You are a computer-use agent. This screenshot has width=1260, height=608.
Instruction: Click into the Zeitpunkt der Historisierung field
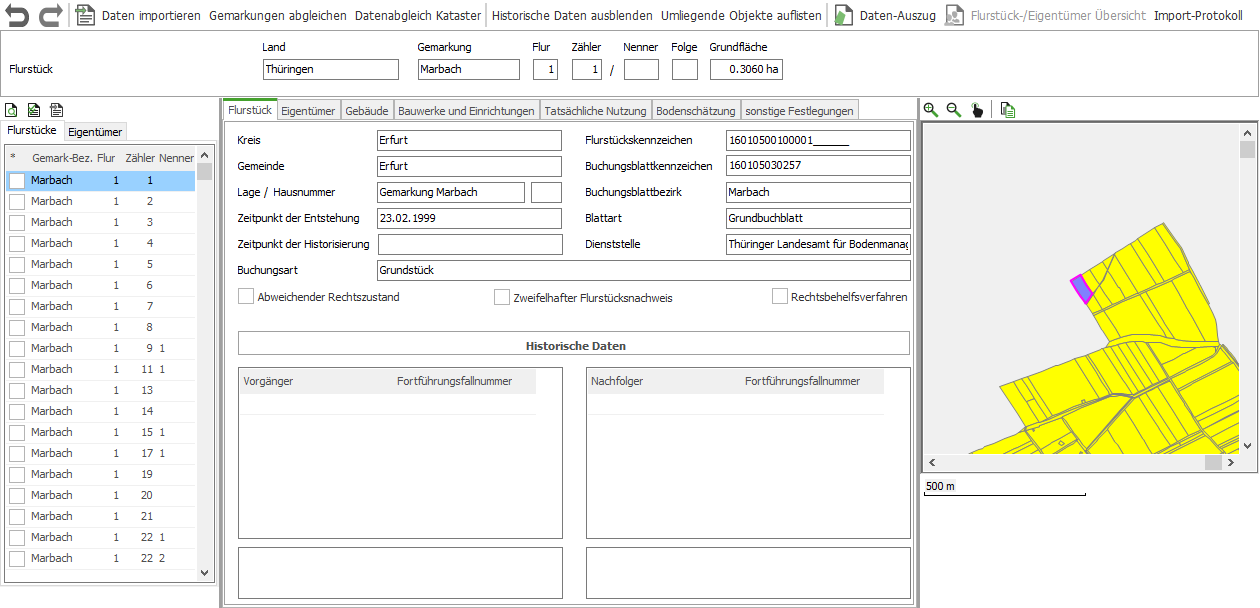[x=470, y=244]
